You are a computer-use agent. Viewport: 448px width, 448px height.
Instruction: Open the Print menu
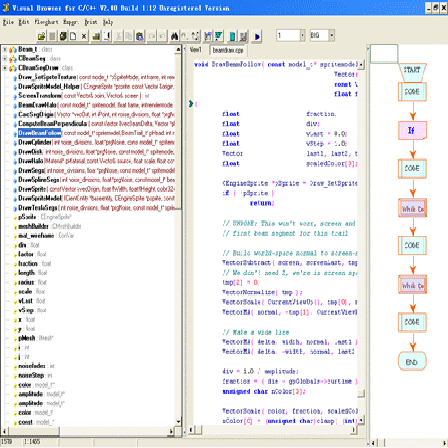pyautogui.click(x=91, y=22)
